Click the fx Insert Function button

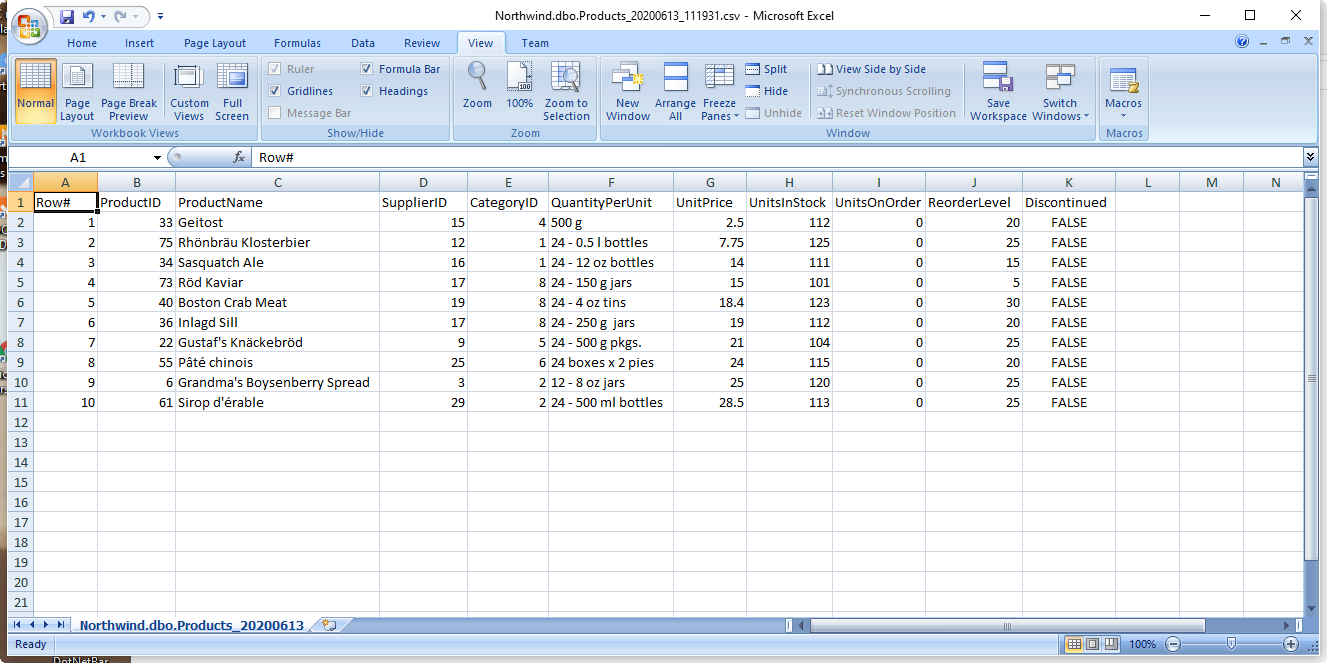point(239,158)
